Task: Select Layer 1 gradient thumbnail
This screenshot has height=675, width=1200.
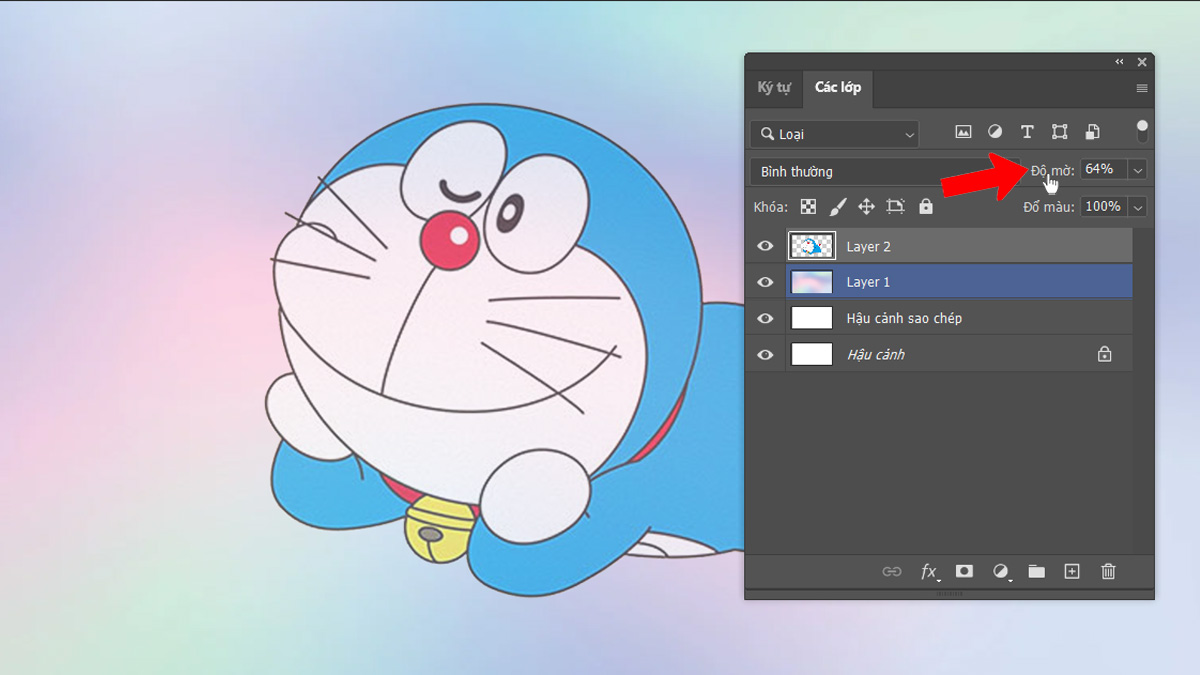Action: point(812,282)
